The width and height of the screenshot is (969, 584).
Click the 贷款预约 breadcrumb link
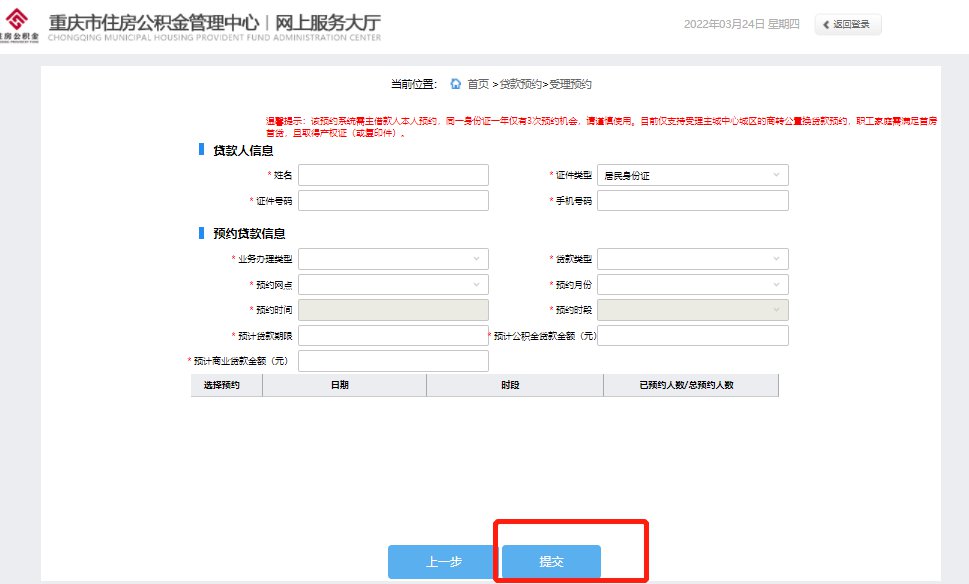tap(520, 84)
